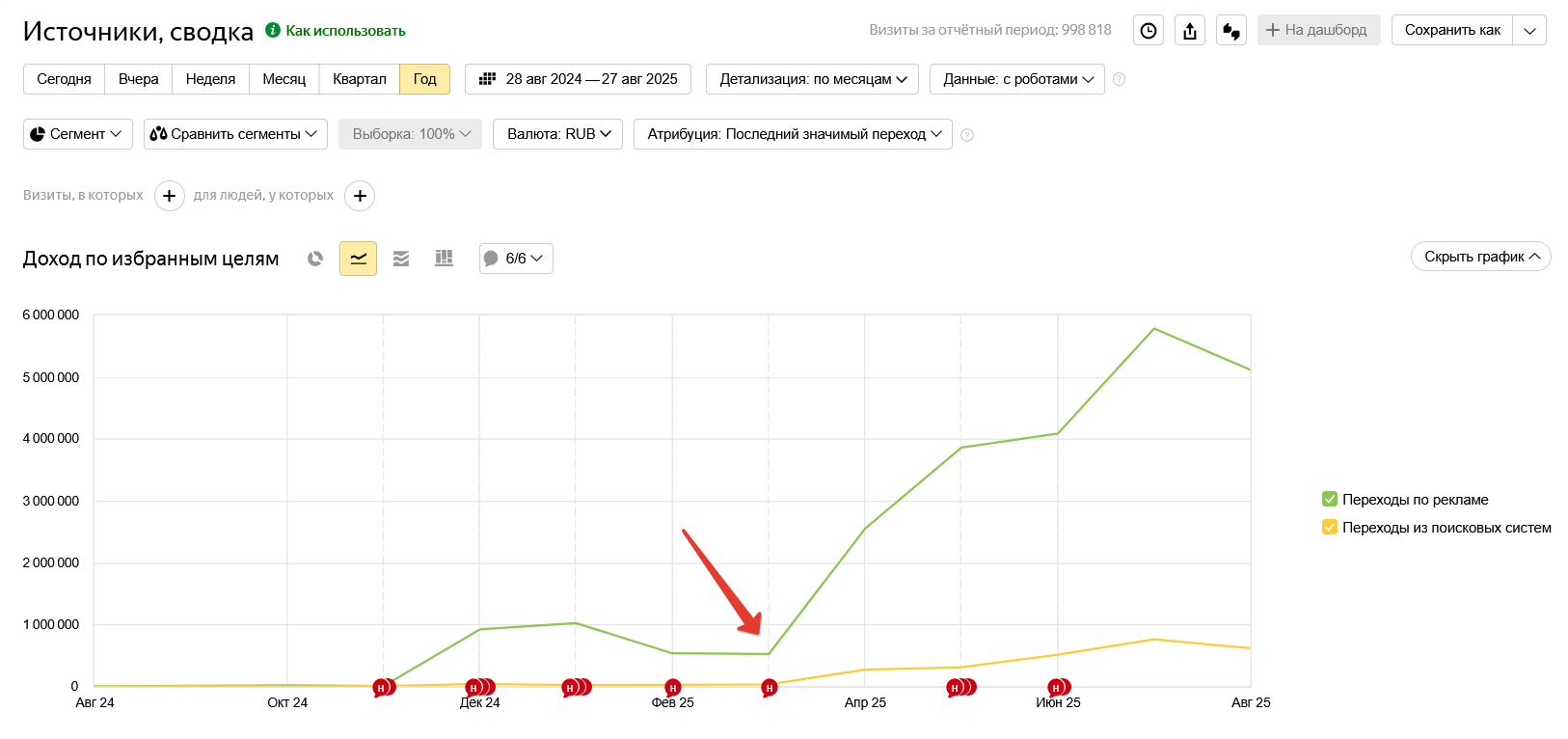
Task: Open the thumbs up/down feedback icon
Action: 1231,31
